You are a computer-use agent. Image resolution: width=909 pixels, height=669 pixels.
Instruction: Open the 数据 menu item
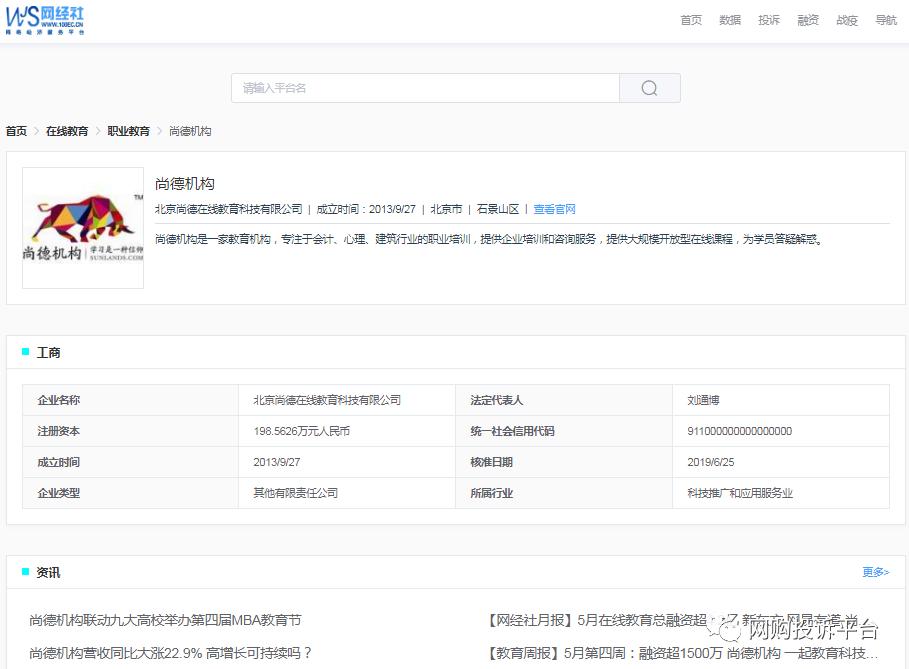(729, 19)
